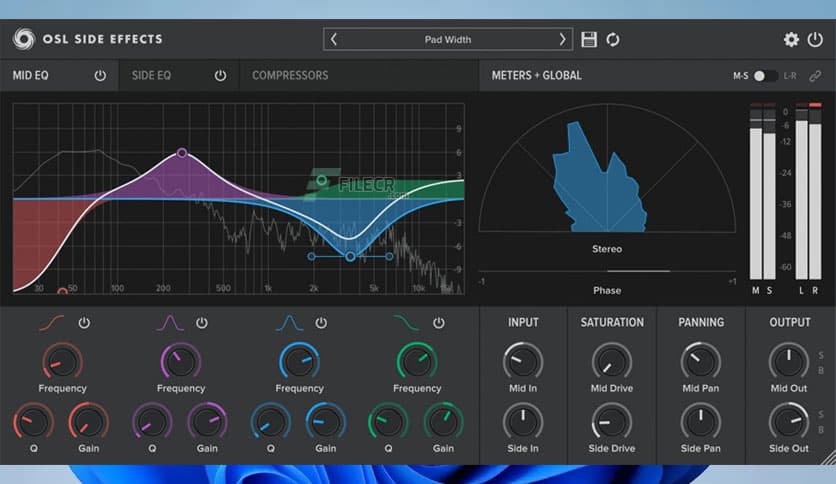Go to next preset with right arrow
Image resolution: width=836 pixels, height=484 pixels.
click(562, 39)
